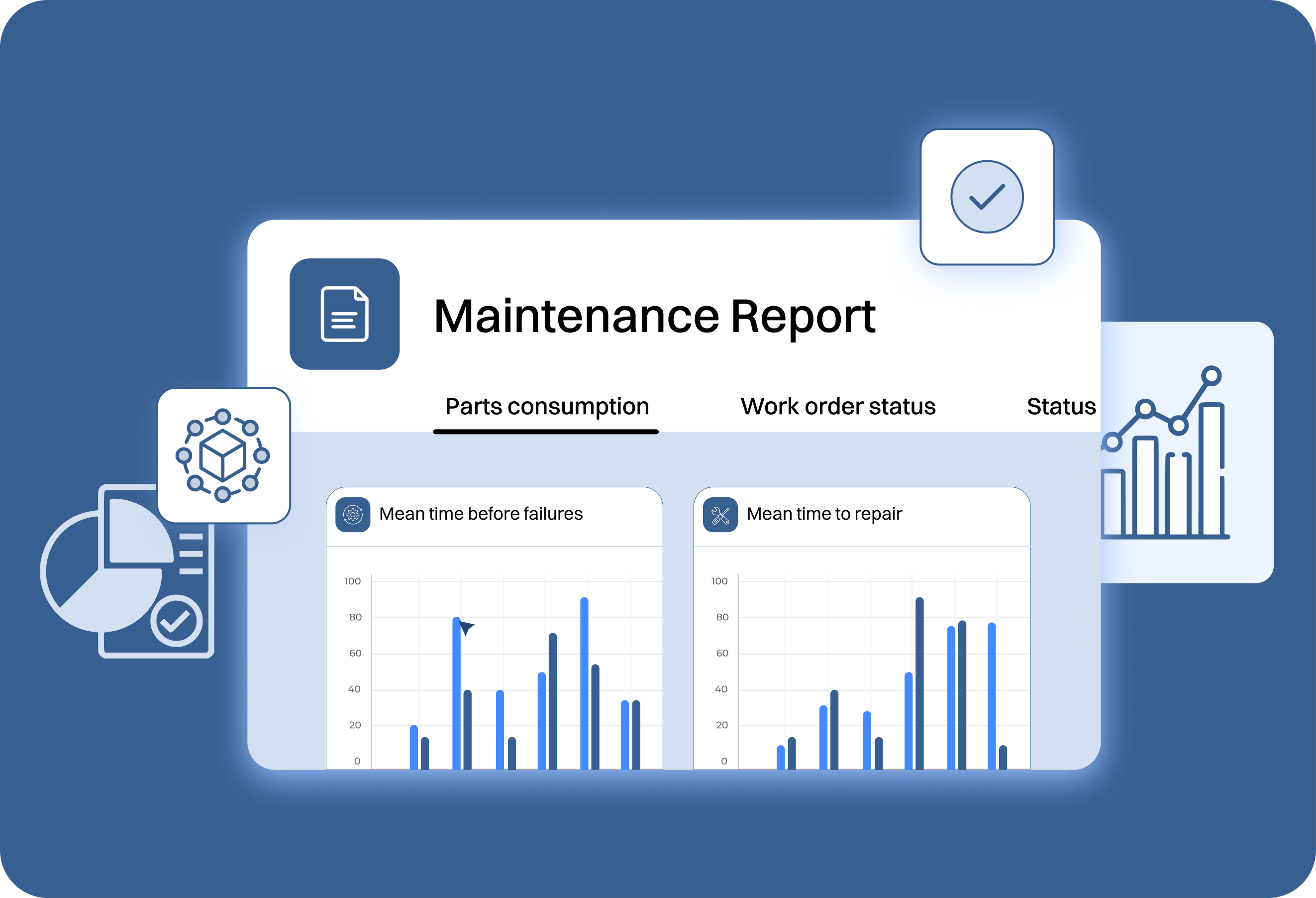Click the checkmark circle icon tile
The image size is (1316, 898).
tap(987, 197)
